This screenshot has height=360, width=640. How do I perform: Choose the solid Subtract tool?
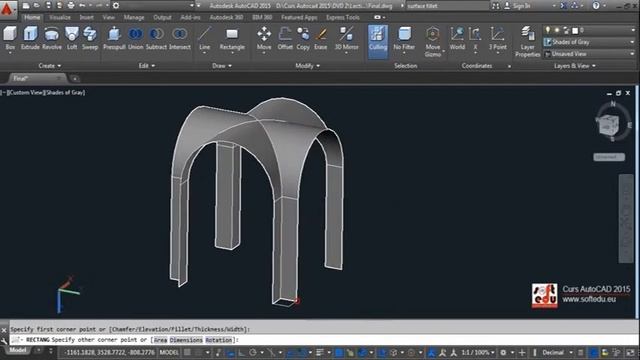click(x=156, y=38)
